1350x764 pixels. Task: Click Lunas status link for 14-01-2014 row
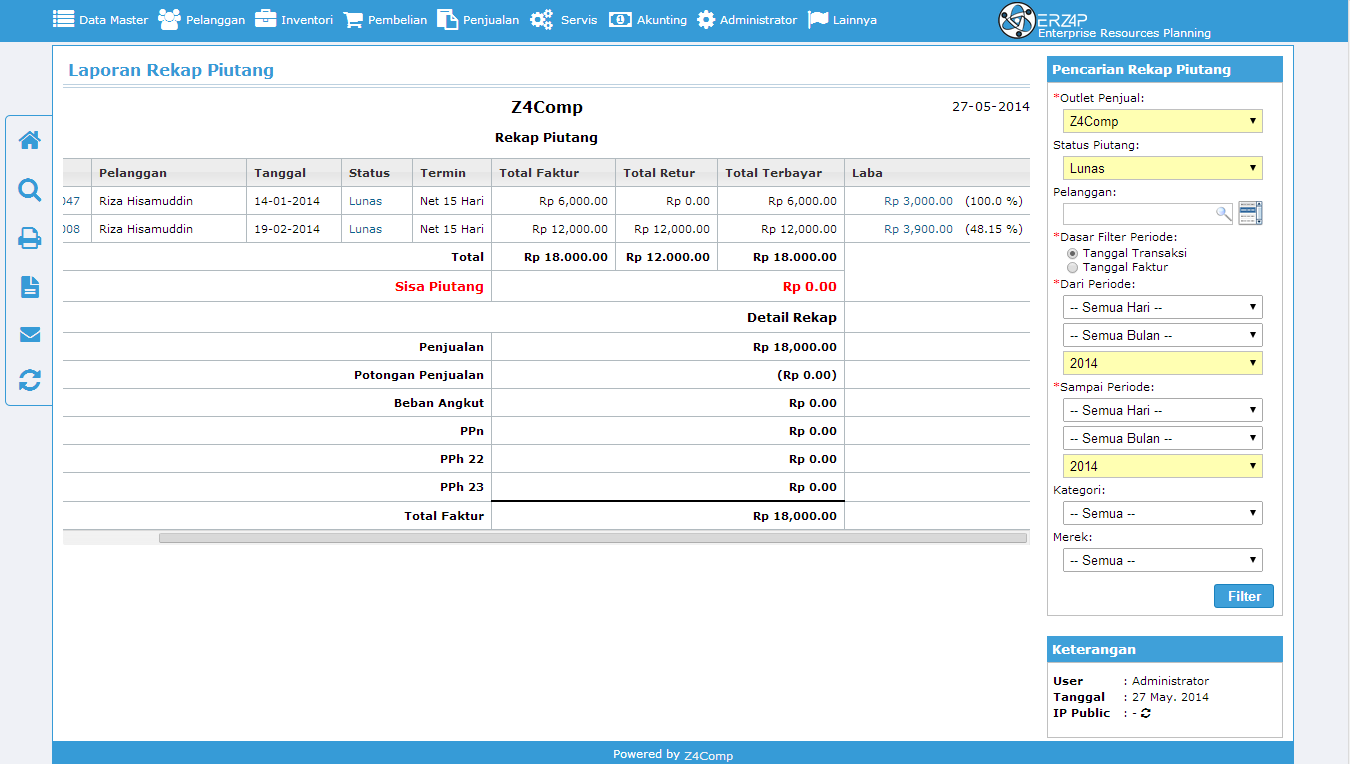(365, 201)
